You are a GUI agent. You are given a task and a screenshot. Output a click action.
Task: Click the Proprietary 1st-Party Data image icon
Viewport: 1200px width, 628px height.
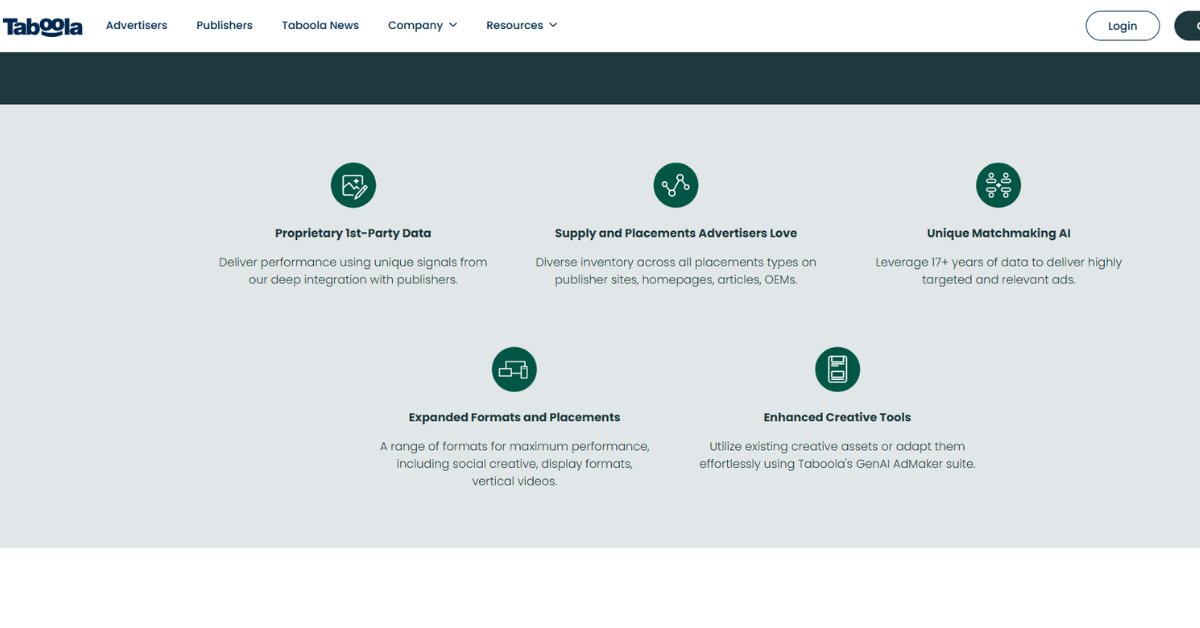[x=353, y=185]
